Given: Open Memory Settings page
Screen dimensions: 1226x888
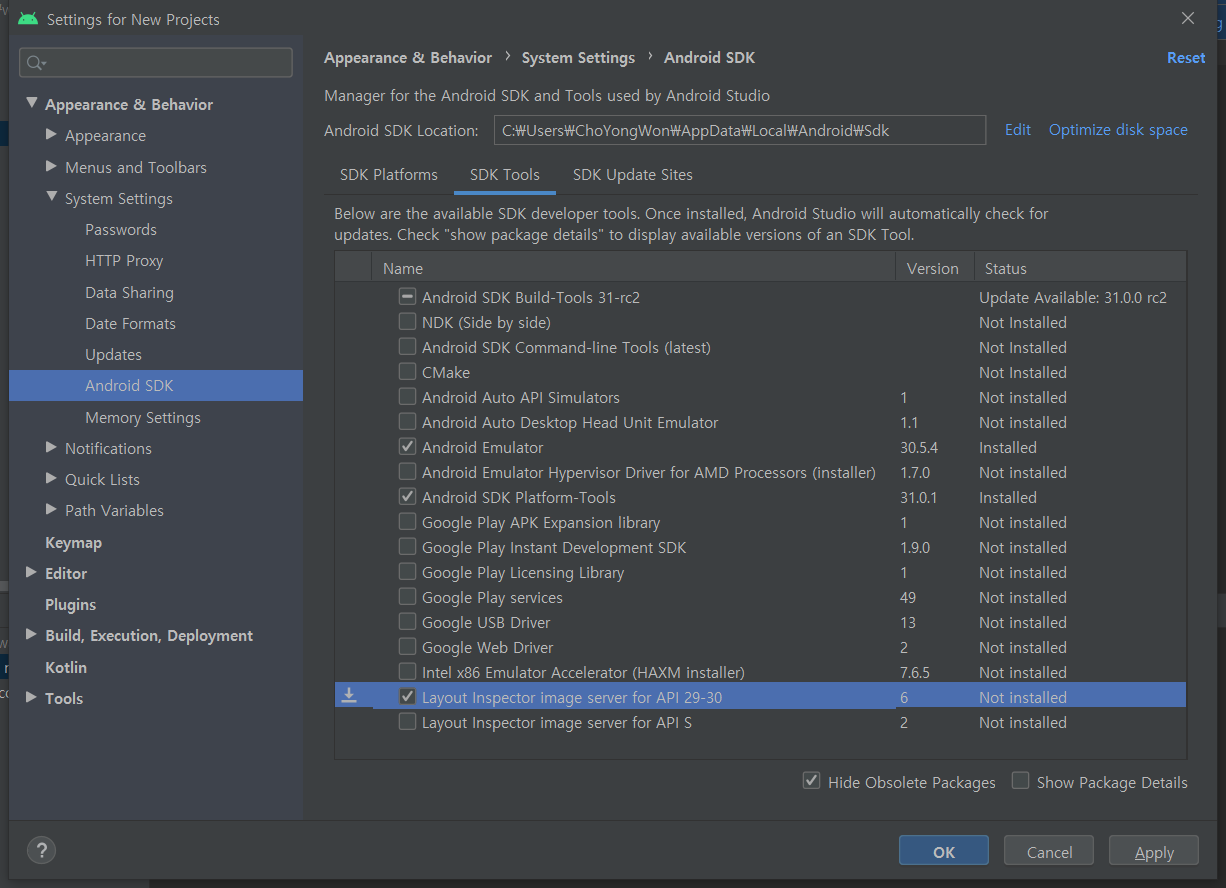Looking at the screenshot, I should tap(143, 417).
